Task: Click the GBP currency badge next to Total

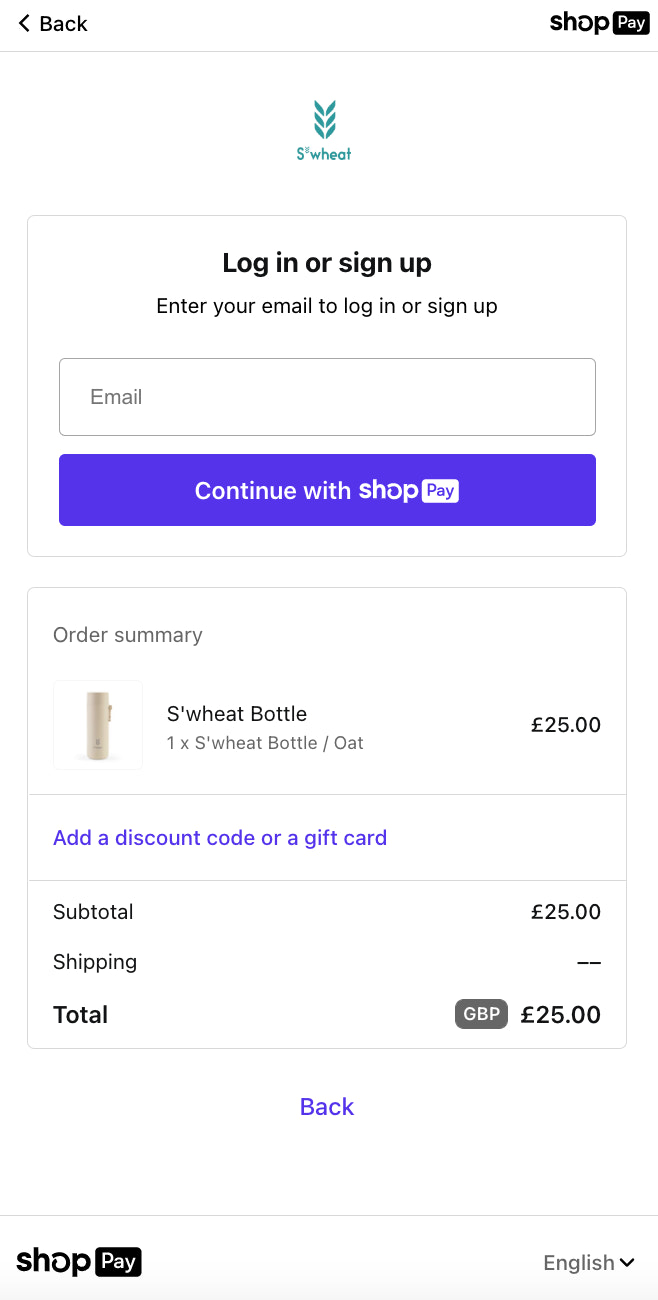Action: 481,1014
